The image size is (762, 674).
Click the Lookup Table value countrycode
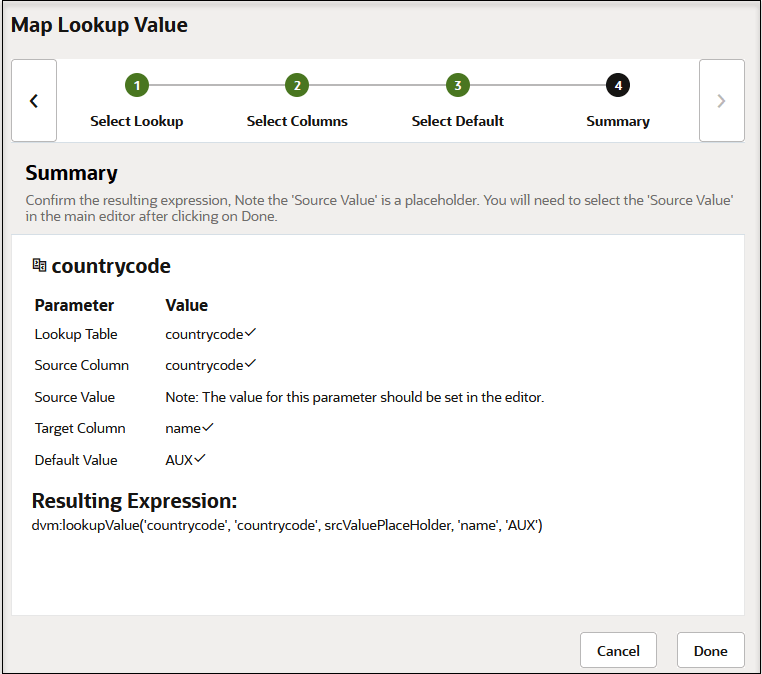coord(204,335)
